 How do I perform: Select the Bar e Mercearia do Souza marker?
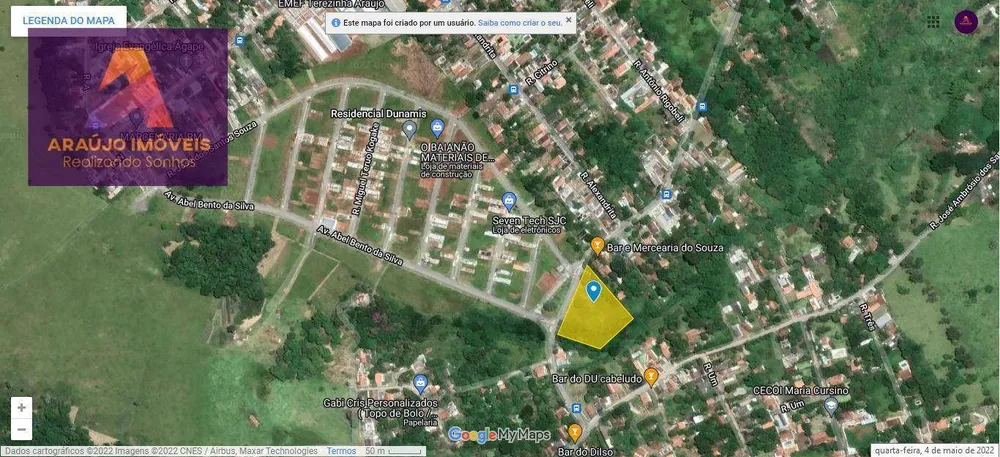coord(597,245)
